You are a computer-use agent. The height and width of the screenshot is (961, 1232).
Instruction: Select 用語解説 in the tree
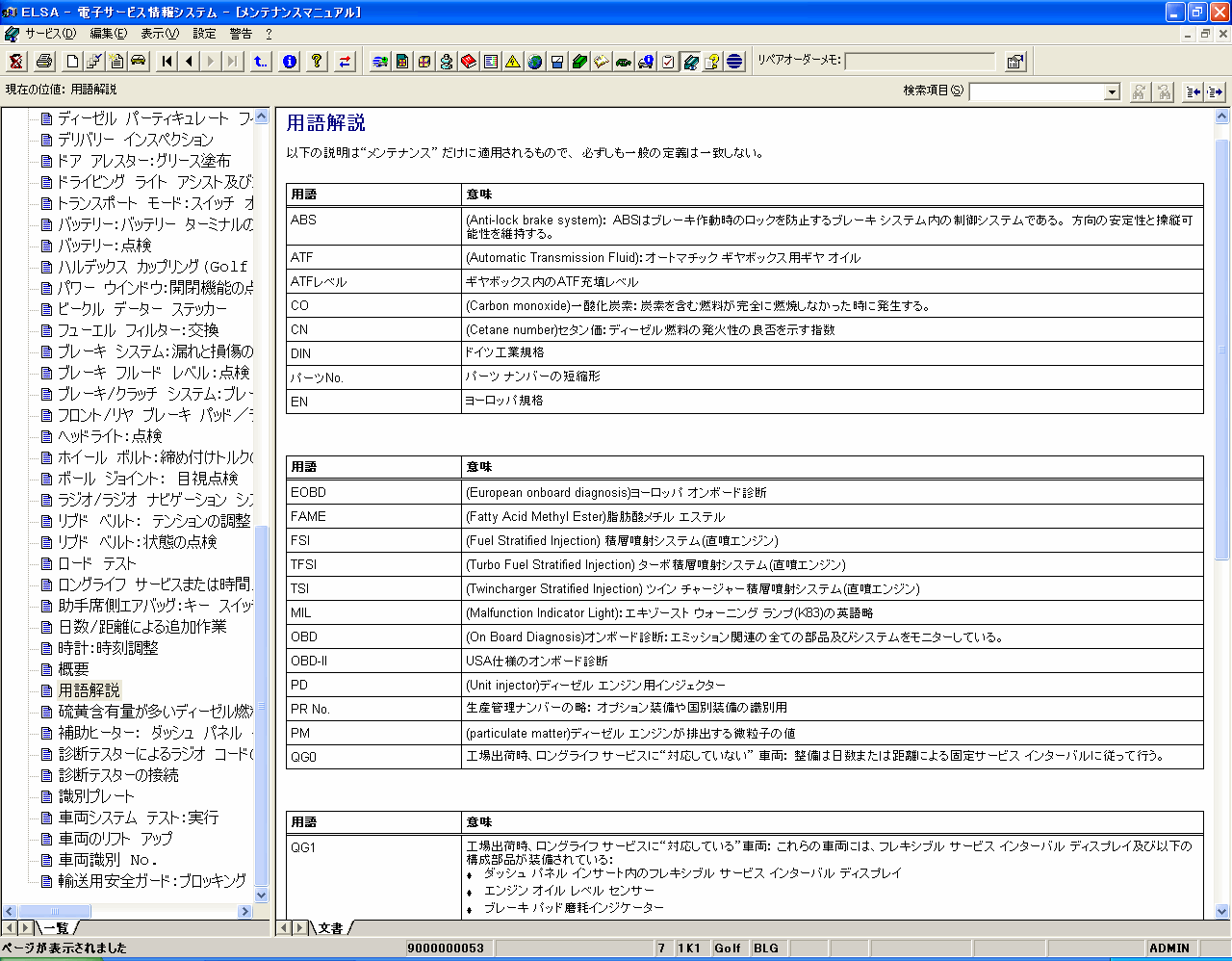click(x=89, y=690)
